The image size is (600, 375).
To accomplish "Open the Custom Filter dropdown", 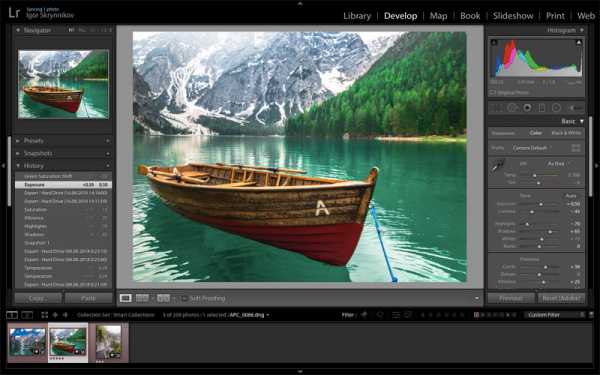I will coord(556,315).
